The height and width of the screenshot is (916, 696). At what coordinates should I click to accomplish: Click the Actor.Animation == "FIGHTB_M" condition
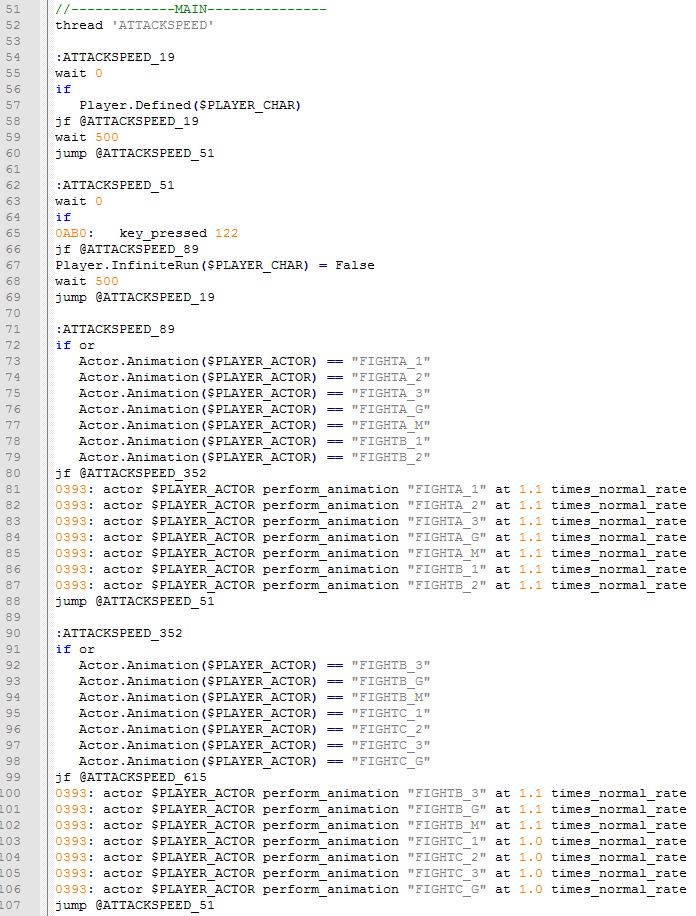pyautogui.click(x=255, y=698)
